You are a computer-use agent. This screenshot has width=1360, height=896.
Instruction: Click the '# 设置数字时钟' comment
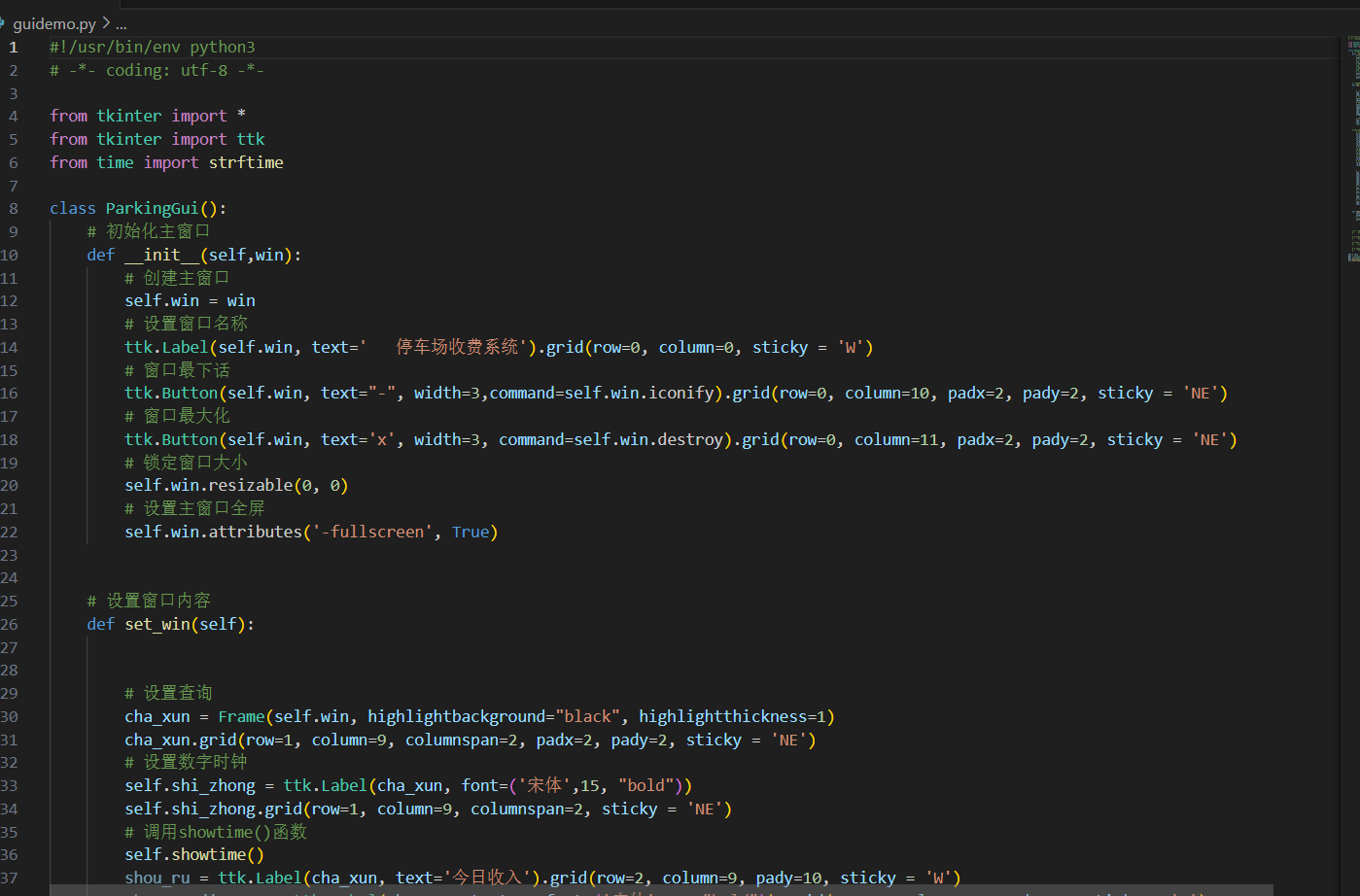tap(186, 762)
